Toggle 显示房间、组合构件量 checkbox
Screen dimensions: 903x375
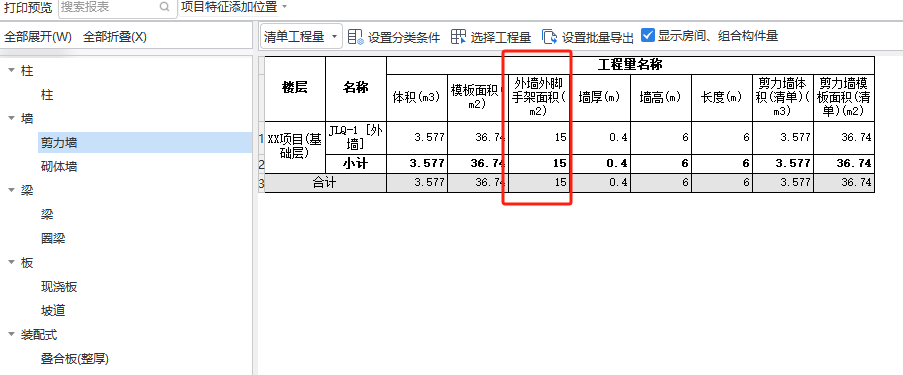pos(648,35)
